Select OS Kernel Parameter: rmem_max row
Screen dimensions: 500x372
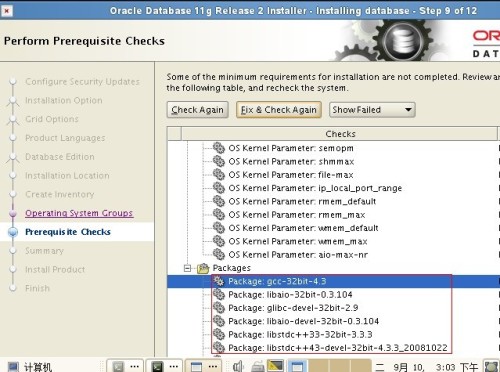(x=297, y=215)
